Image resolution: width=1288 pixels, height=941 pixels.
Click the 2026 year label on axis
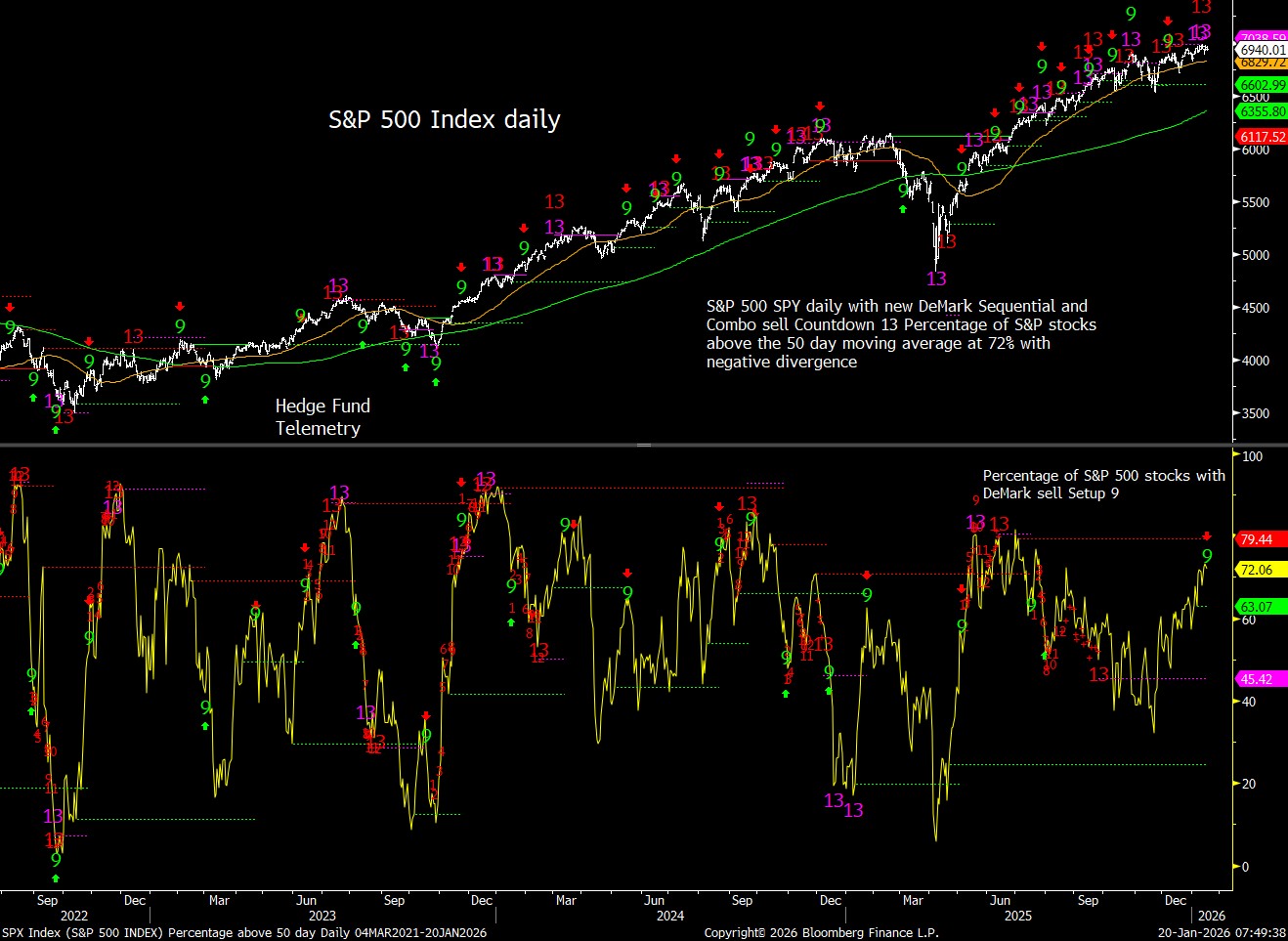tap(1211, 917)
